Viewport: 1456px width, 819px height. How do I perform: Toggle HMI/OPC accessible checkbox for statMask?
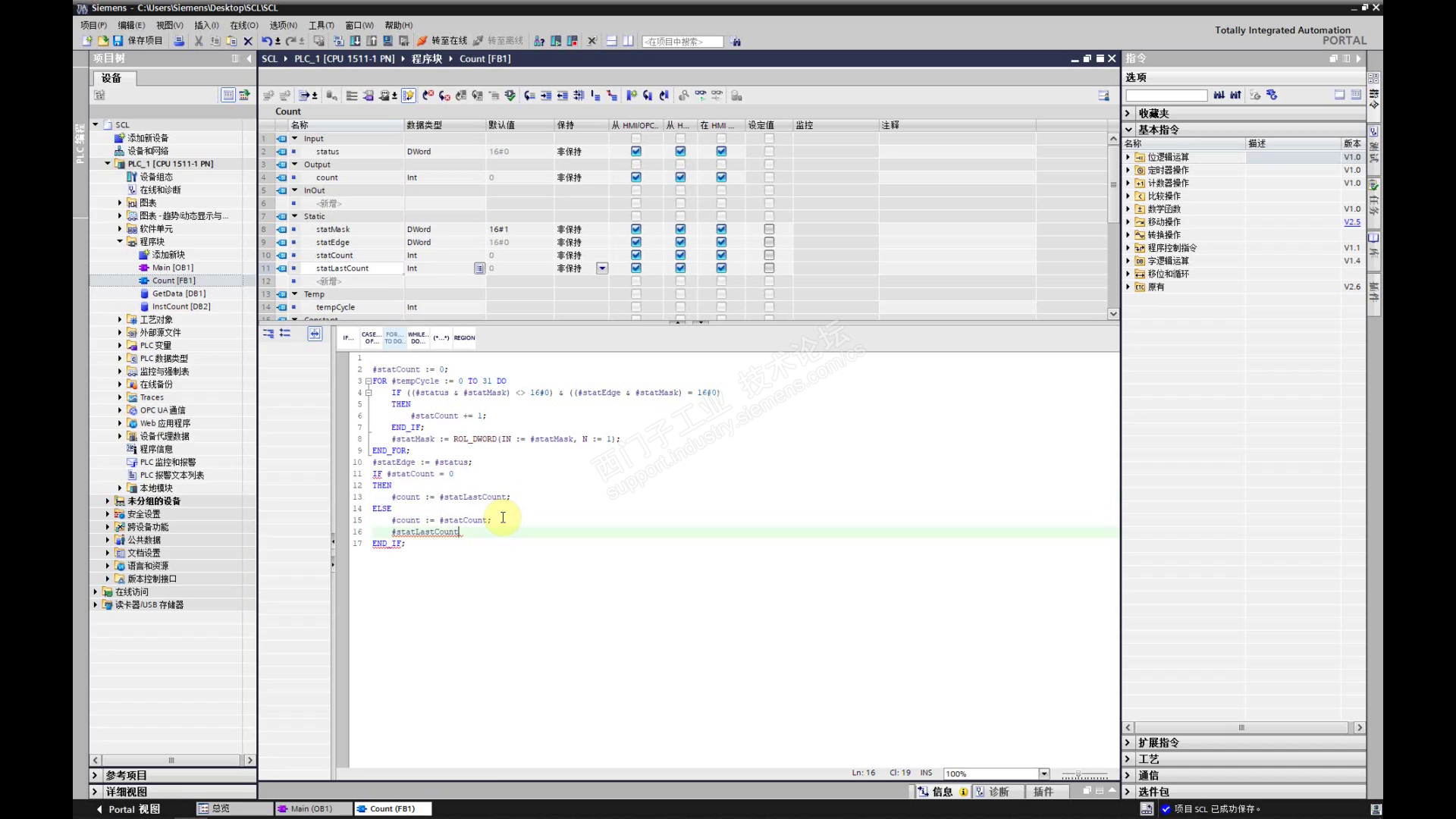point(635,229)
